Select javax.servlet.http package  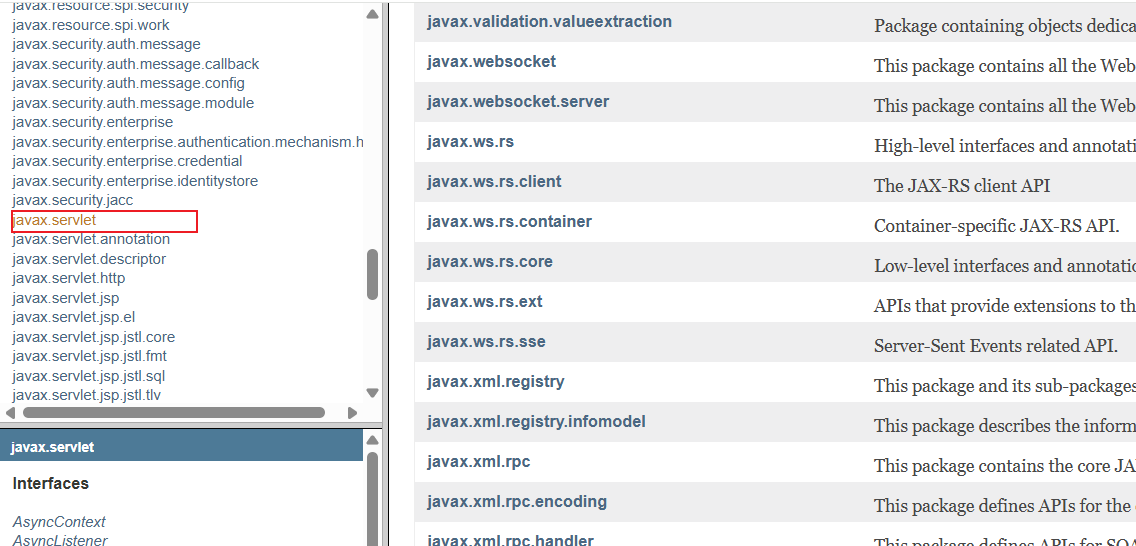click(69, 278)
